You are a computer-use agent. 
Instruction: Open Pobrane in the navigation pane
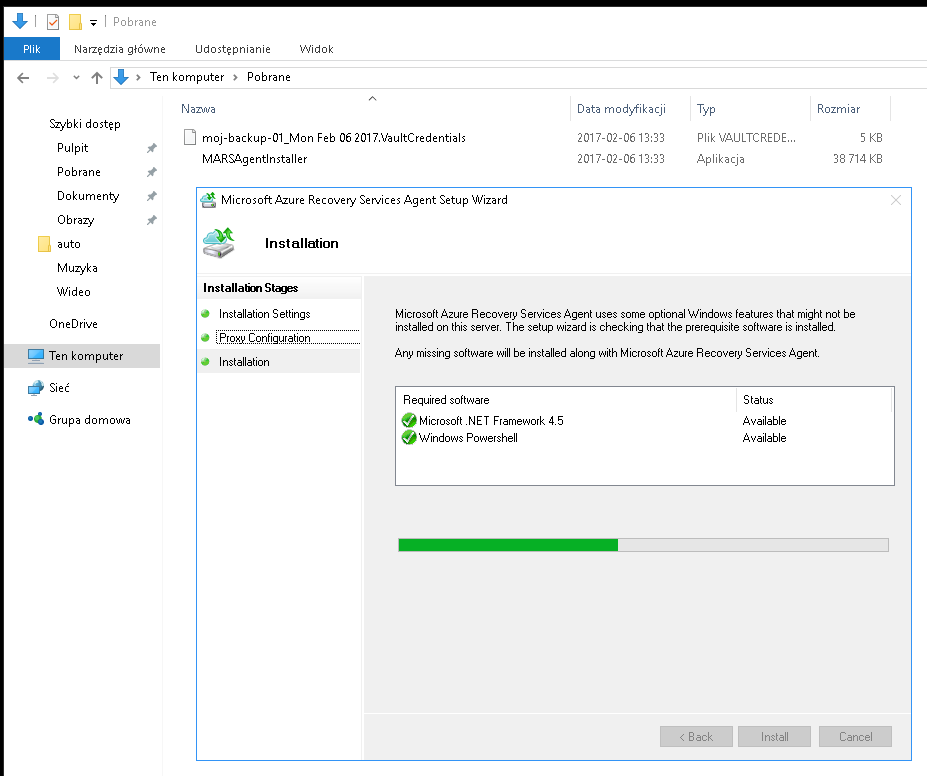point(79,172)
